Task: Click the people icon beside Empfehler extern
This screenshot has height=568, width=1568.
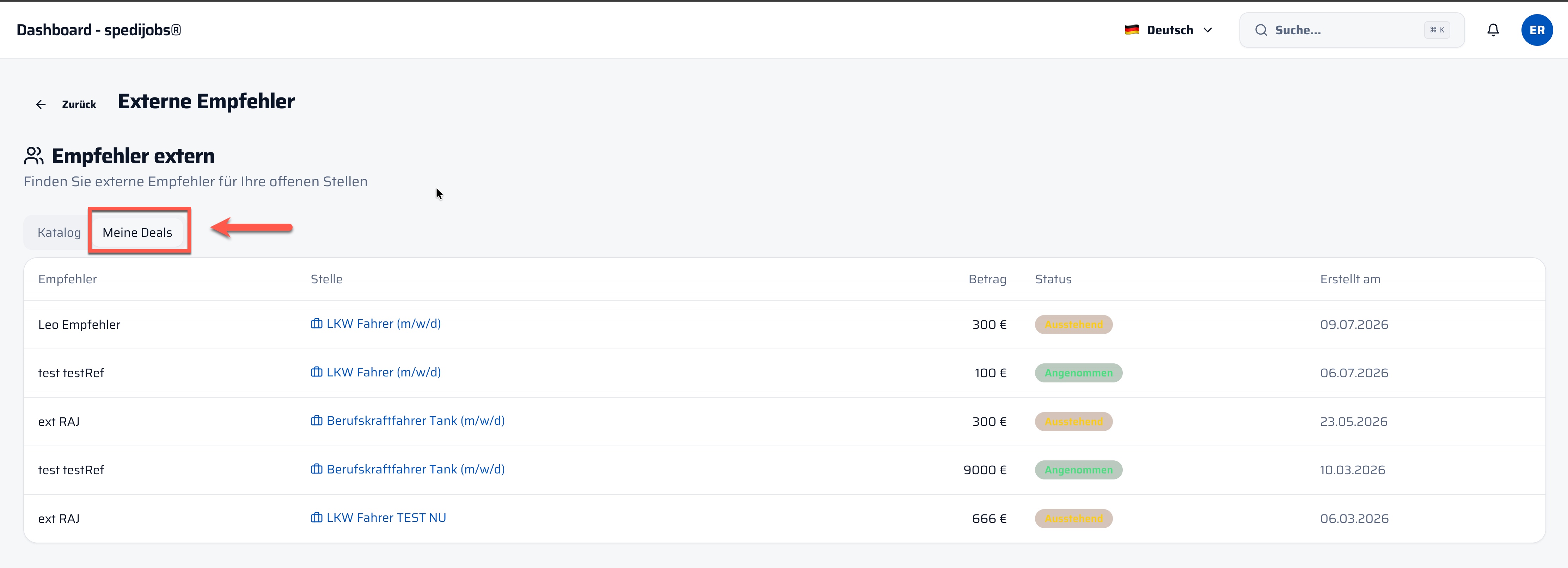Action: tap(33, 156)
